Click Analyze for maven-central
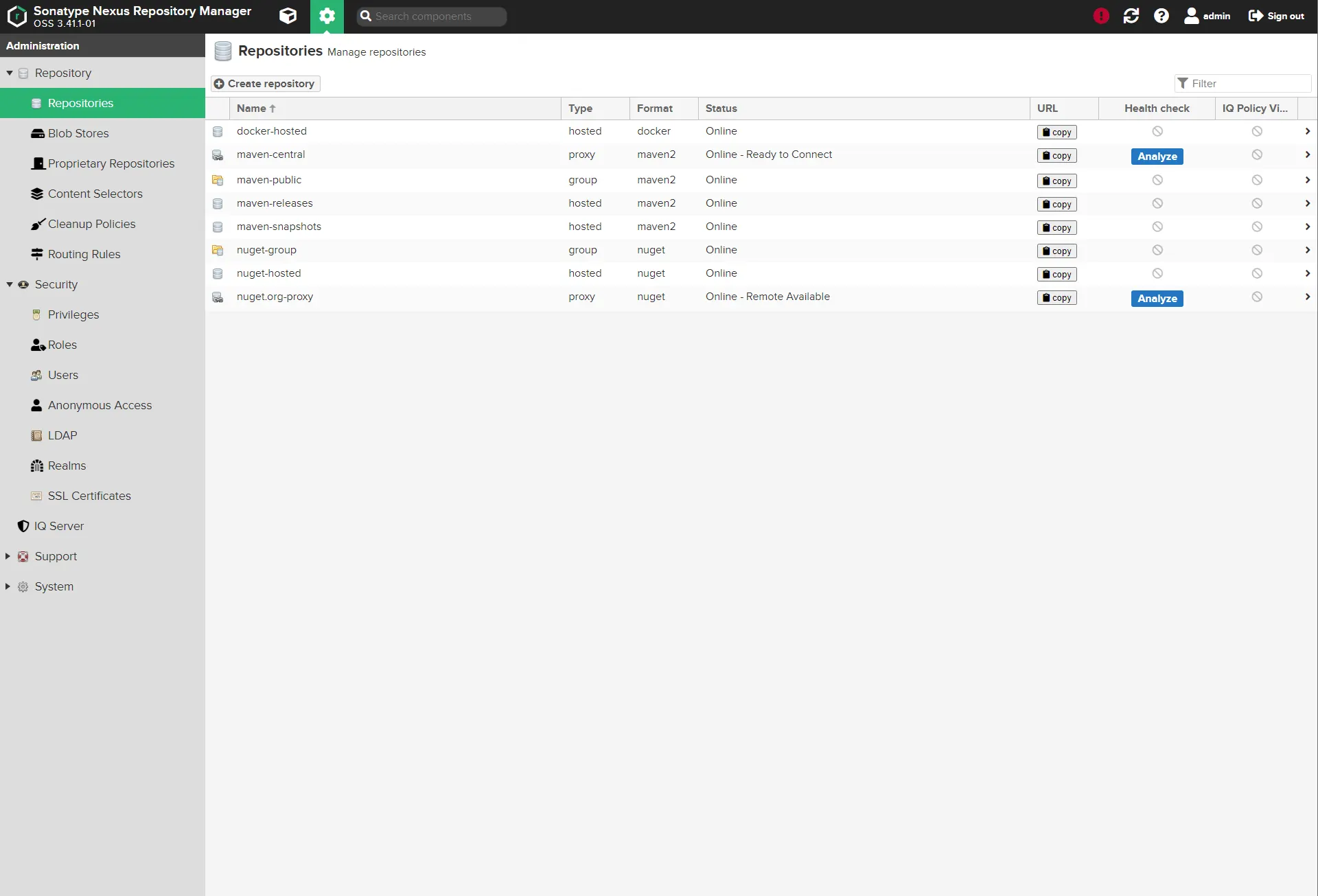Viewport: 1318px width, 896px height. point(1157,157)
